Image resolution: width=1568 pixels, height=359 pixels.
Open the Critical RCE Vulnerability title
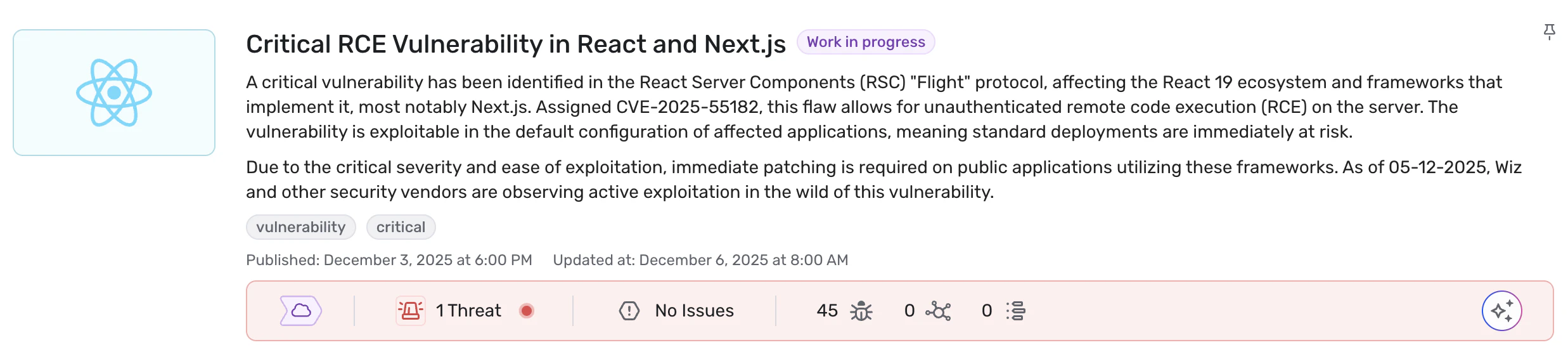(515, 44)
